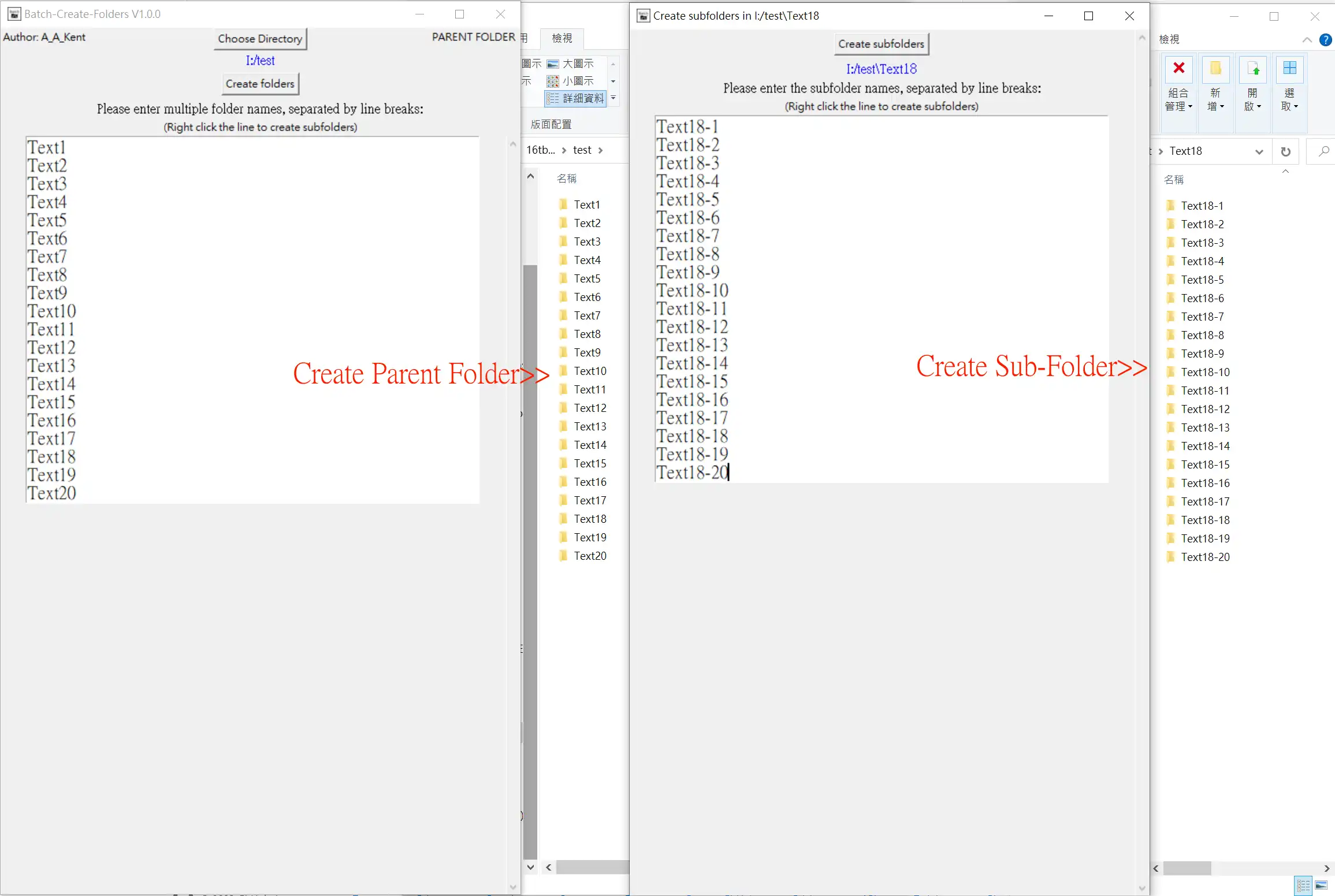Click the 'Choose Directory' button

(259, 38)
